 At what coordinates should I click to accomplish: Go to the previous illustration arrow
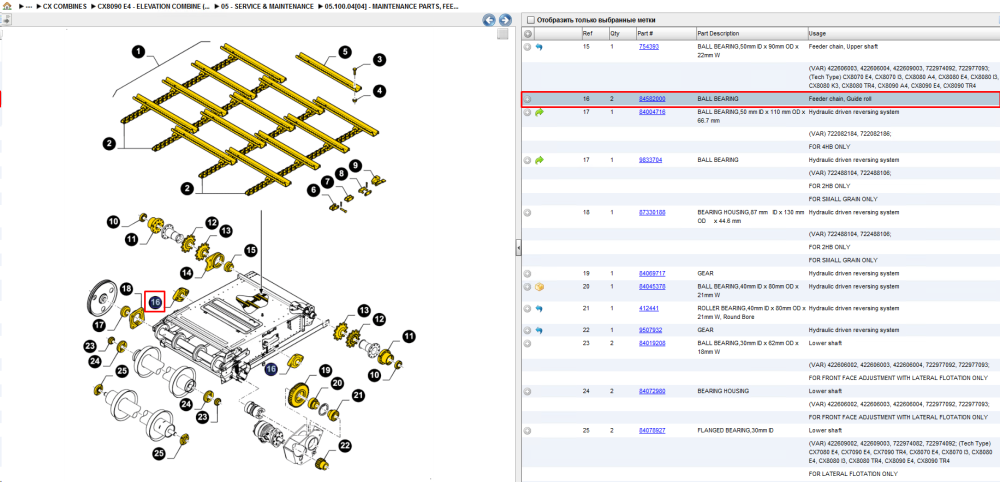click(x=489, y=20)
